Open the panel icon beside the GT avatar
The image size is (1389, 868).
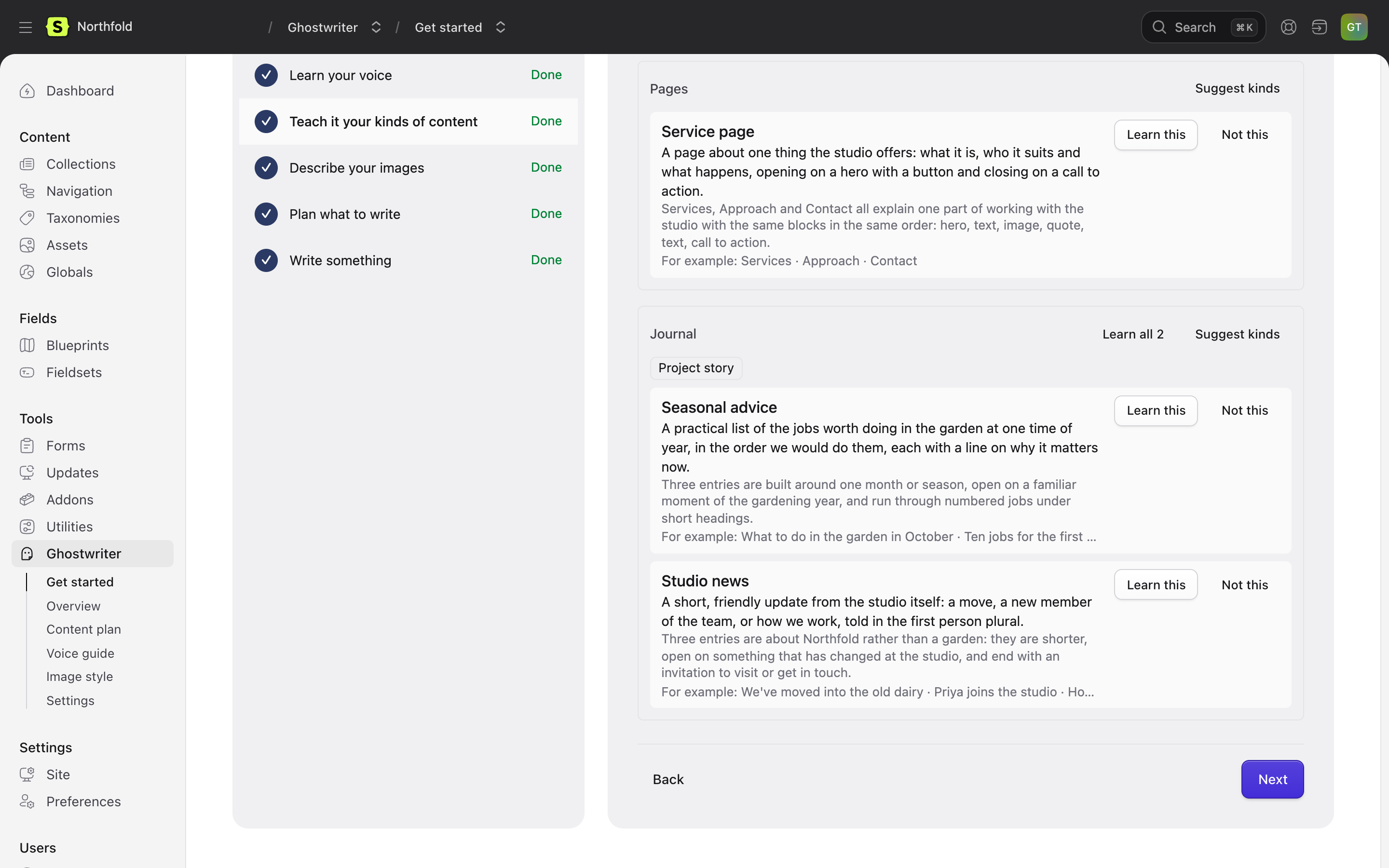click(1319, 27)
